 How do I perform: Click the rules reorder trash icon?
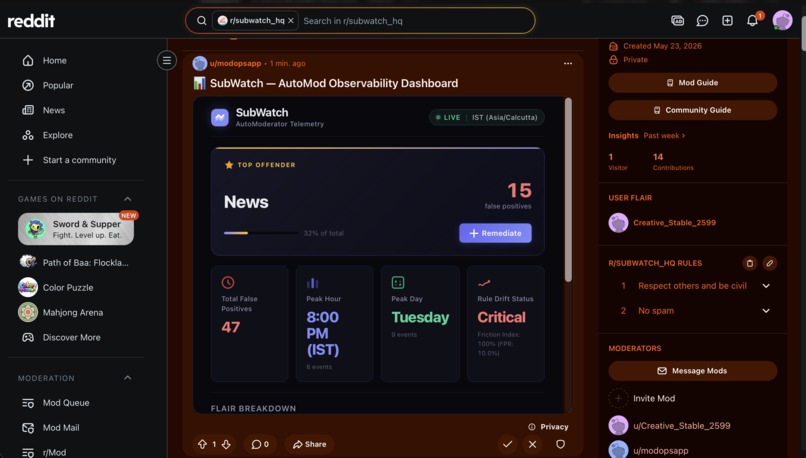pos(749,263)
